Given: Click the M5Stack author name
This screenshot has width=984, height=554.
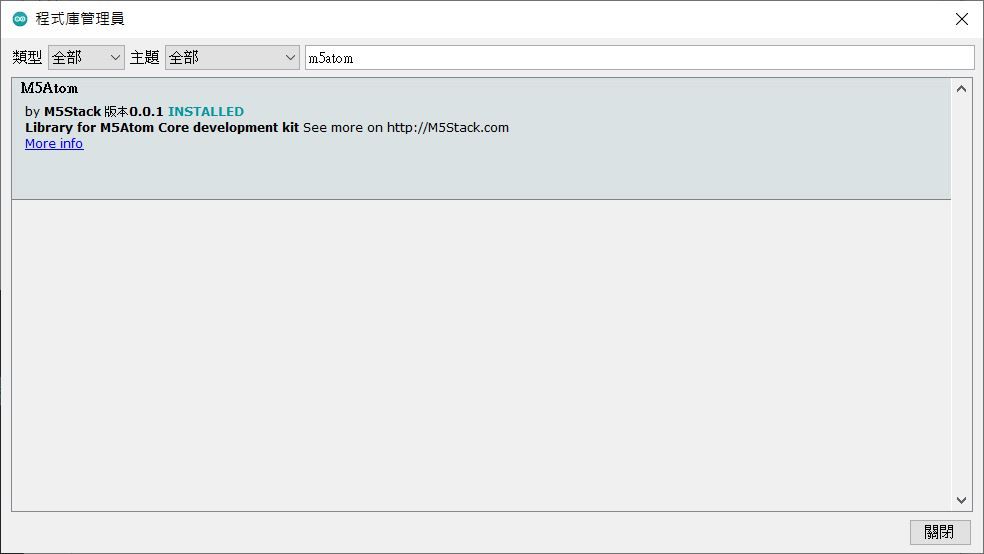Looking at the screenshot, I should [x=72, y=112].
